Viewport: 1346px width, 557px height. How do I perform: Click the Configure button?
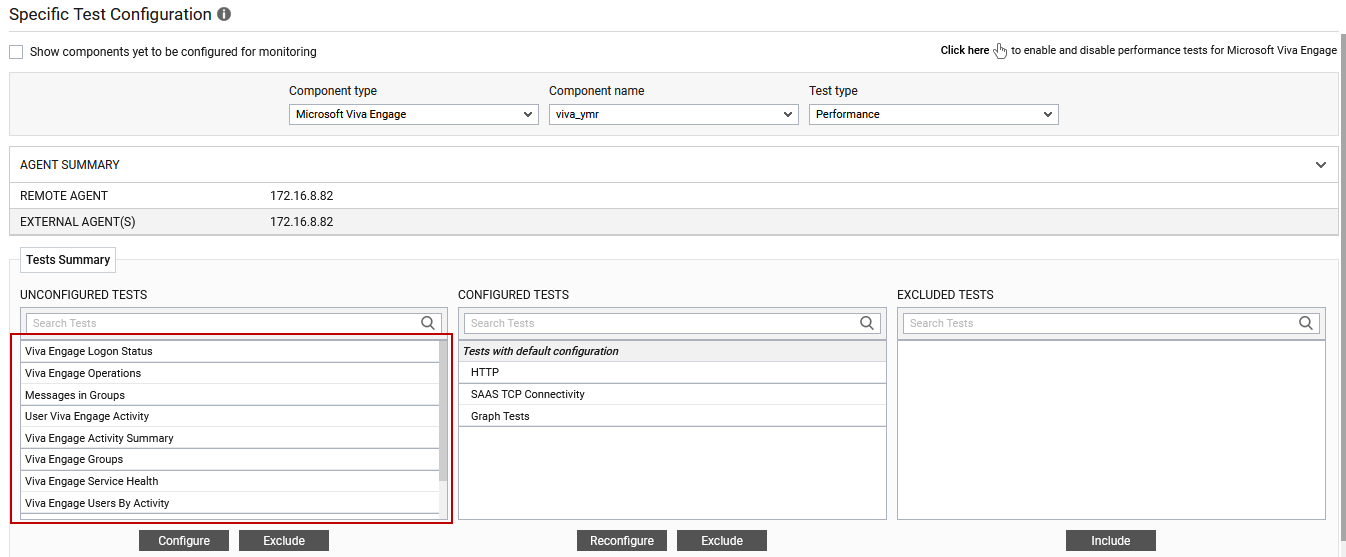tap(184, 541)
